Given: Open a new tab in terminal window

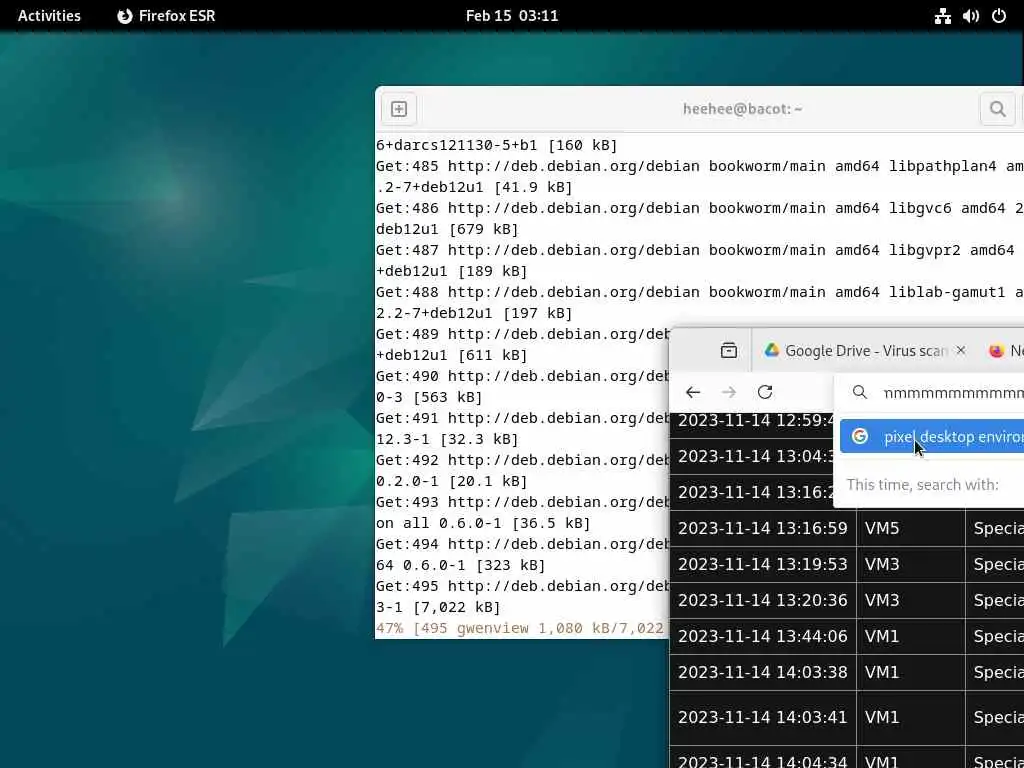Looking at the screenshot, I should tap(399, 109).
